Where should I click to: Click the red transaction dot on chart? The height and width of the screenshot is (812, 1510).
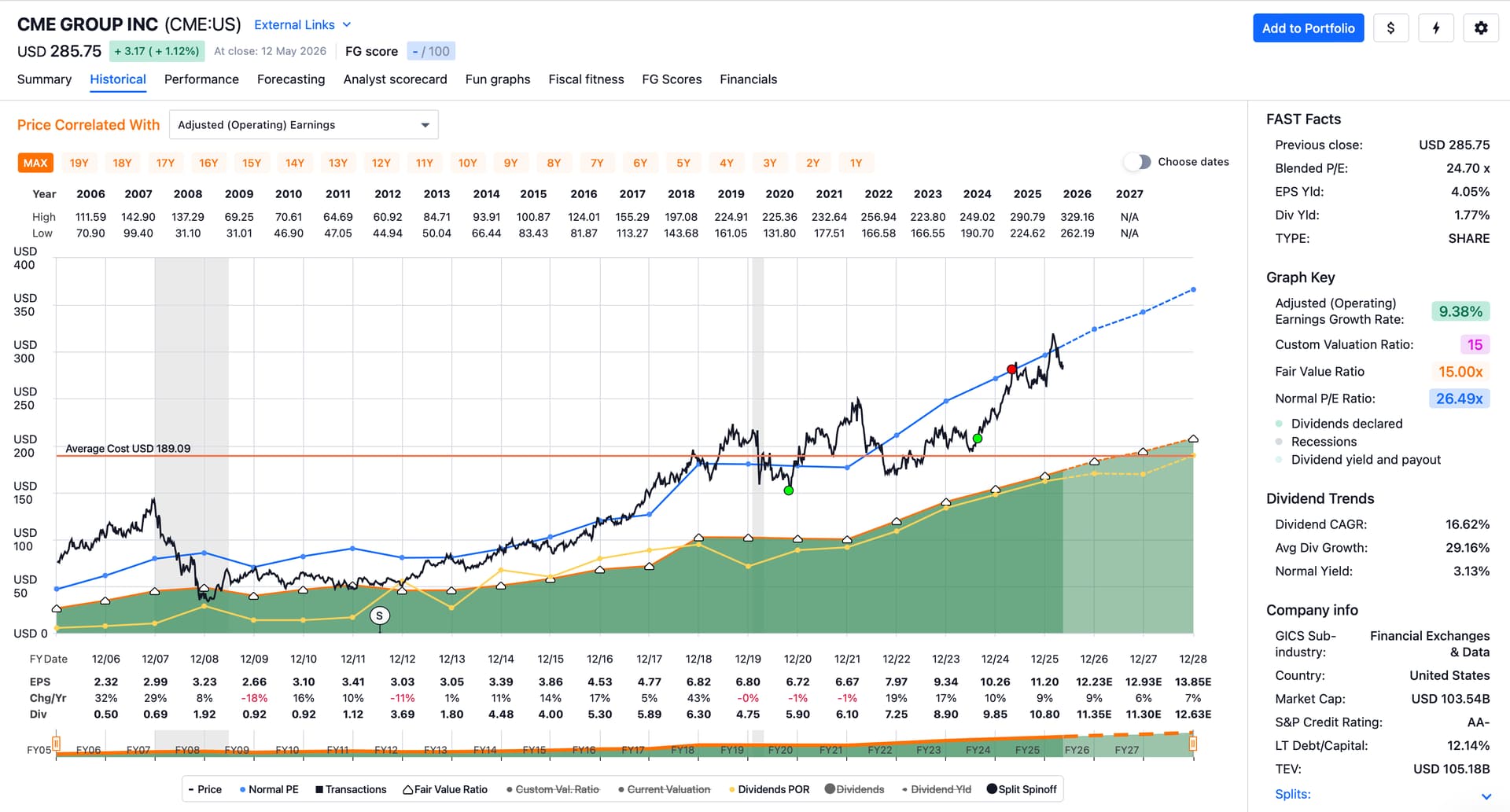(x=1011, y=369)
